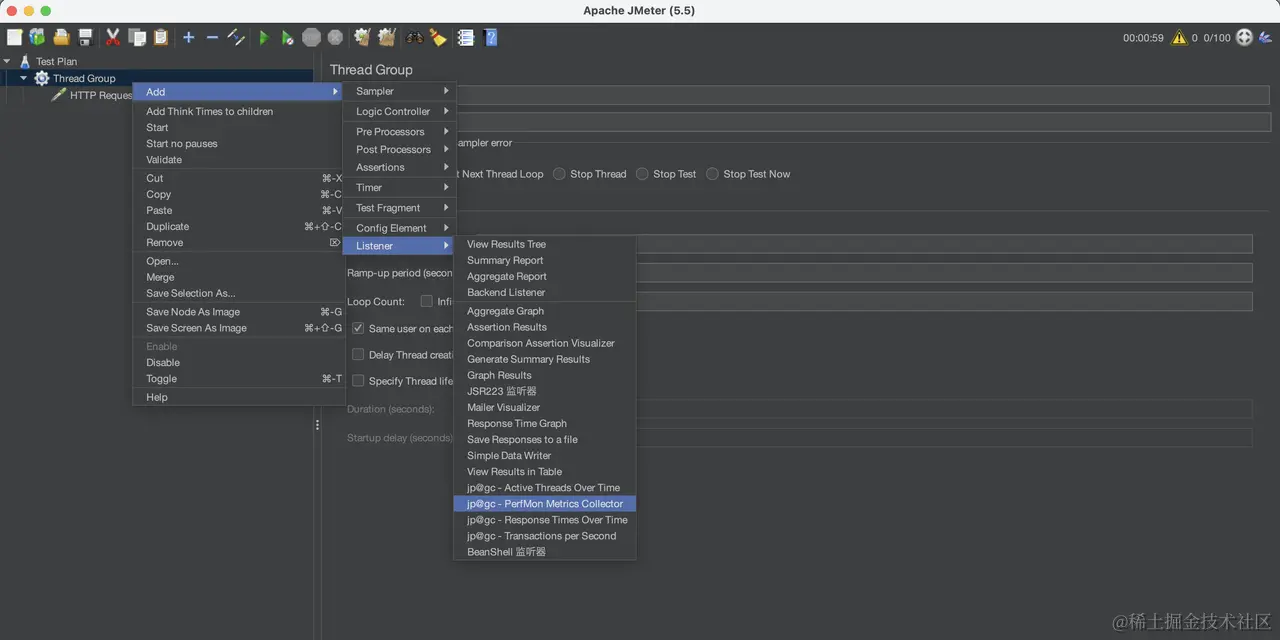The height and width of the screenshot is (640, 1280).
Task: Collapse the Test Plan tree triangle
Action: 7,61
